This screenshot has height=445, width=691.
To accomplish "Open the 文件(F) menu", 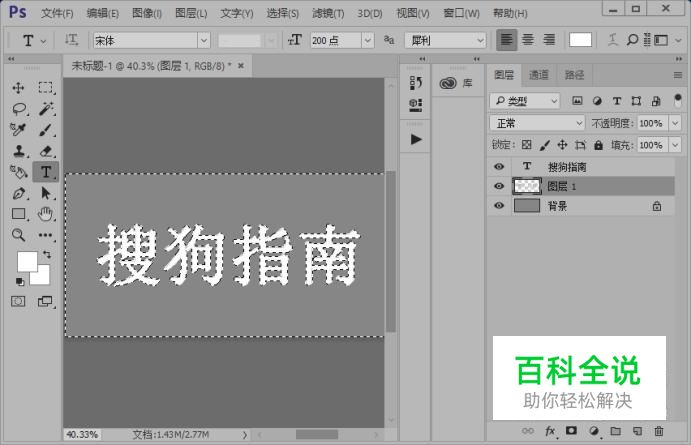I will (x=57, y=13).
